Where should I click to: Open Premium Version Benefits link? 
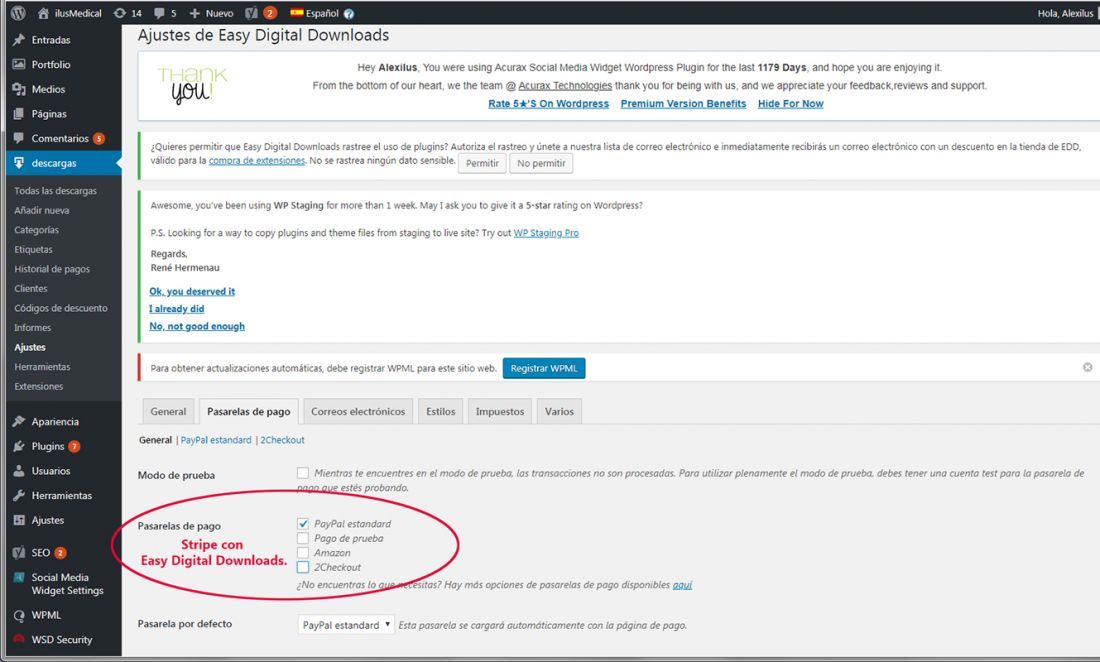coord(683,104)
